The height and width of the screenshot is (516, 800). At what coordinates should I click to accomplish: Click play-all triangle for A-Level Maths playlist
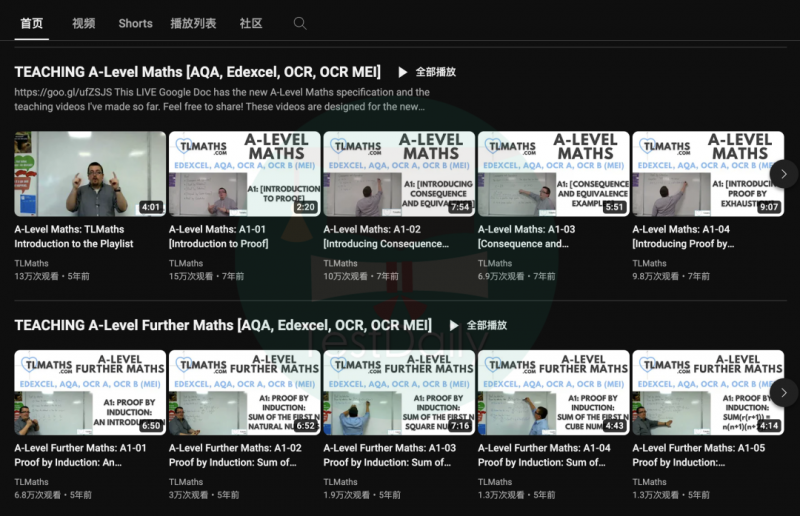pos(403,72)
